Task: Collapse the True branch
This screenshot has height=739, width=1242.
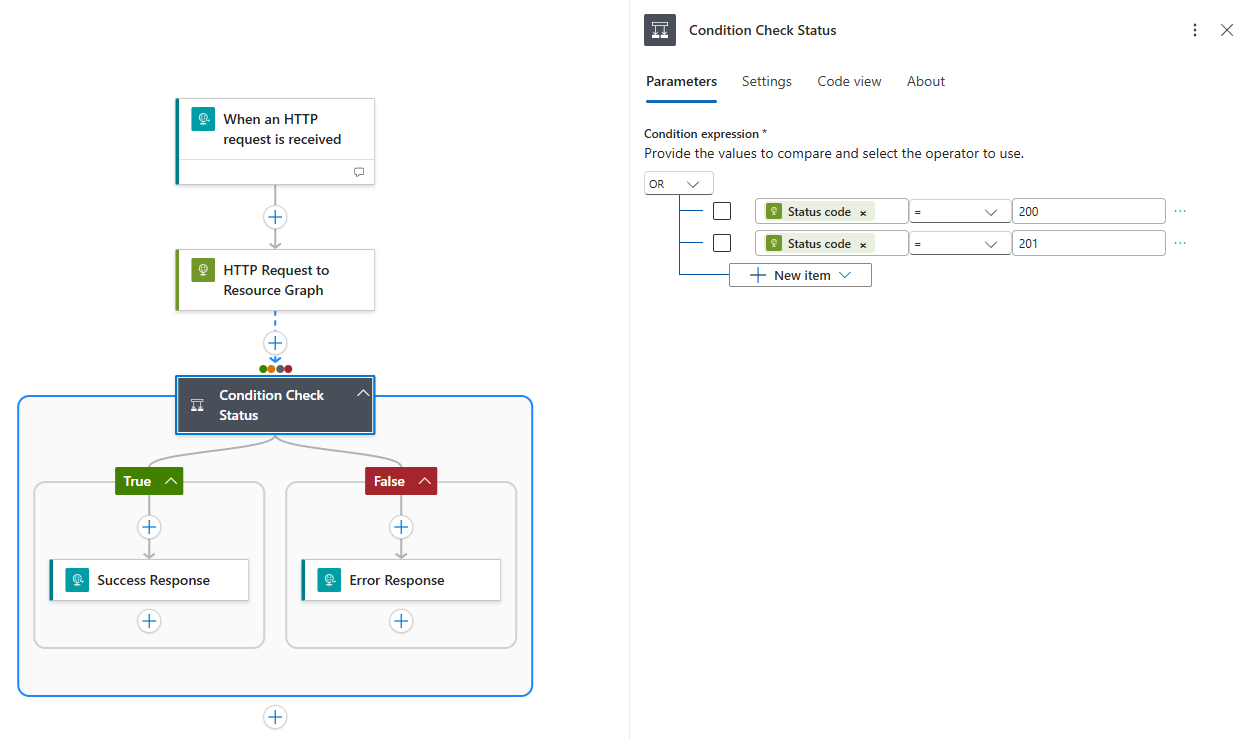Action: point(172,481)
